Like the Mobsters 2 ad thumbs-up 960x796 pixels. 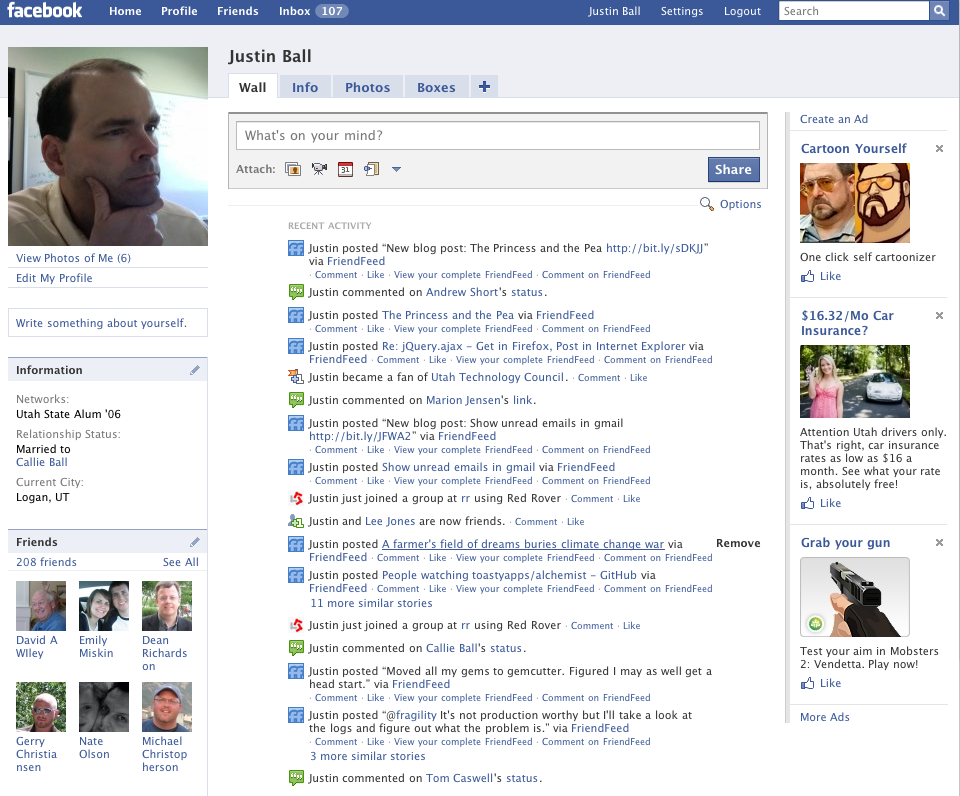tap(808, 683)
